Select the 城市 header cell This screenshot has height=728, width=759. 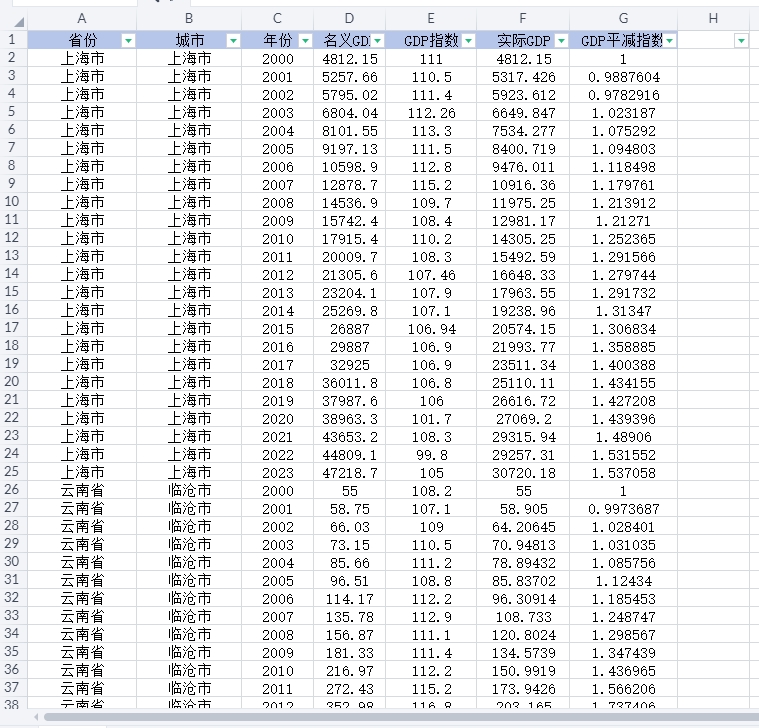tap(189, 40)
